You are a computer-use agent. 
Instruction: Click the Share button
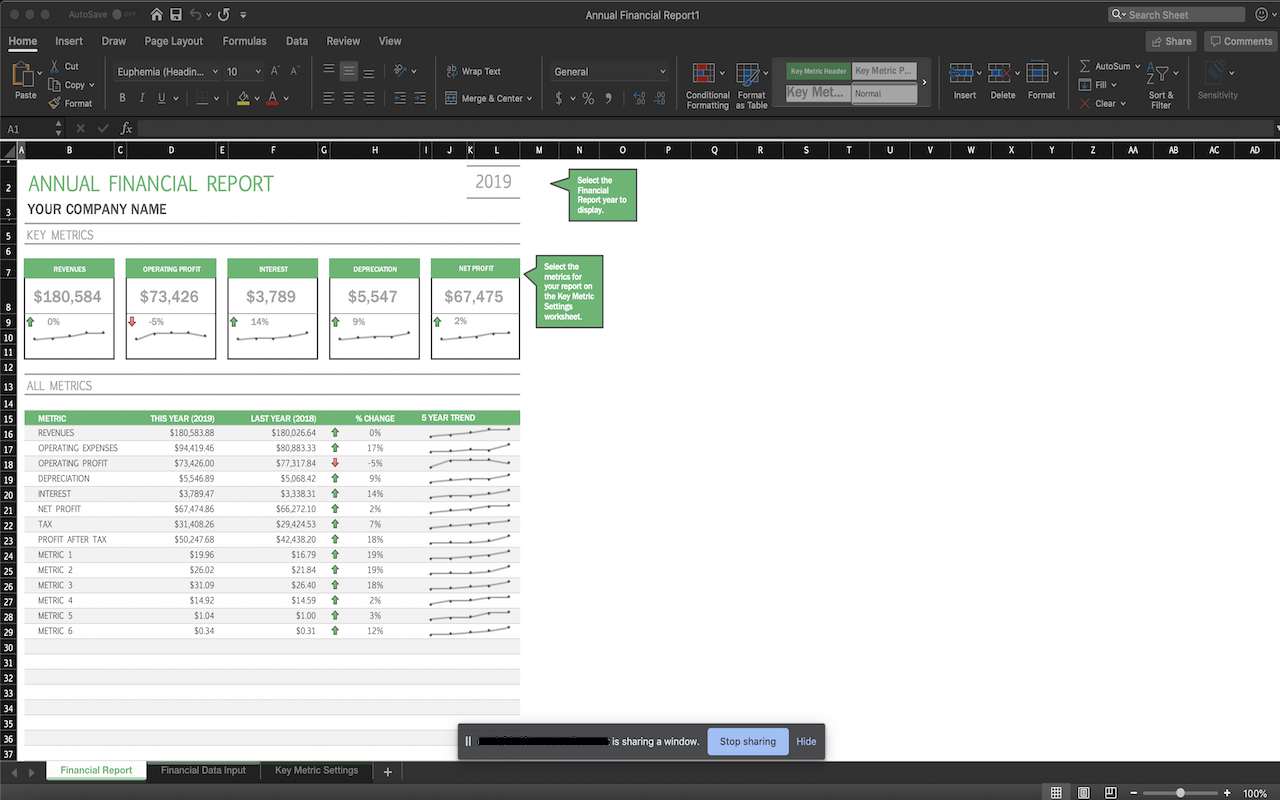click(1170, 41)
